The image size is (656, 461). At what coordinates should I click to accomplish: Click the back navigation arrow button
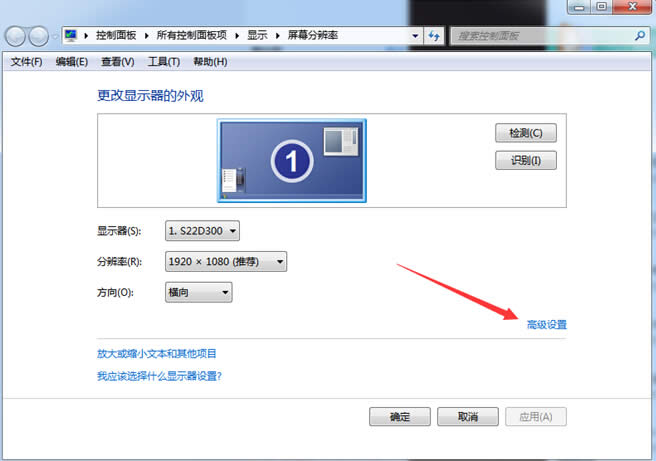tap(16, 36)
